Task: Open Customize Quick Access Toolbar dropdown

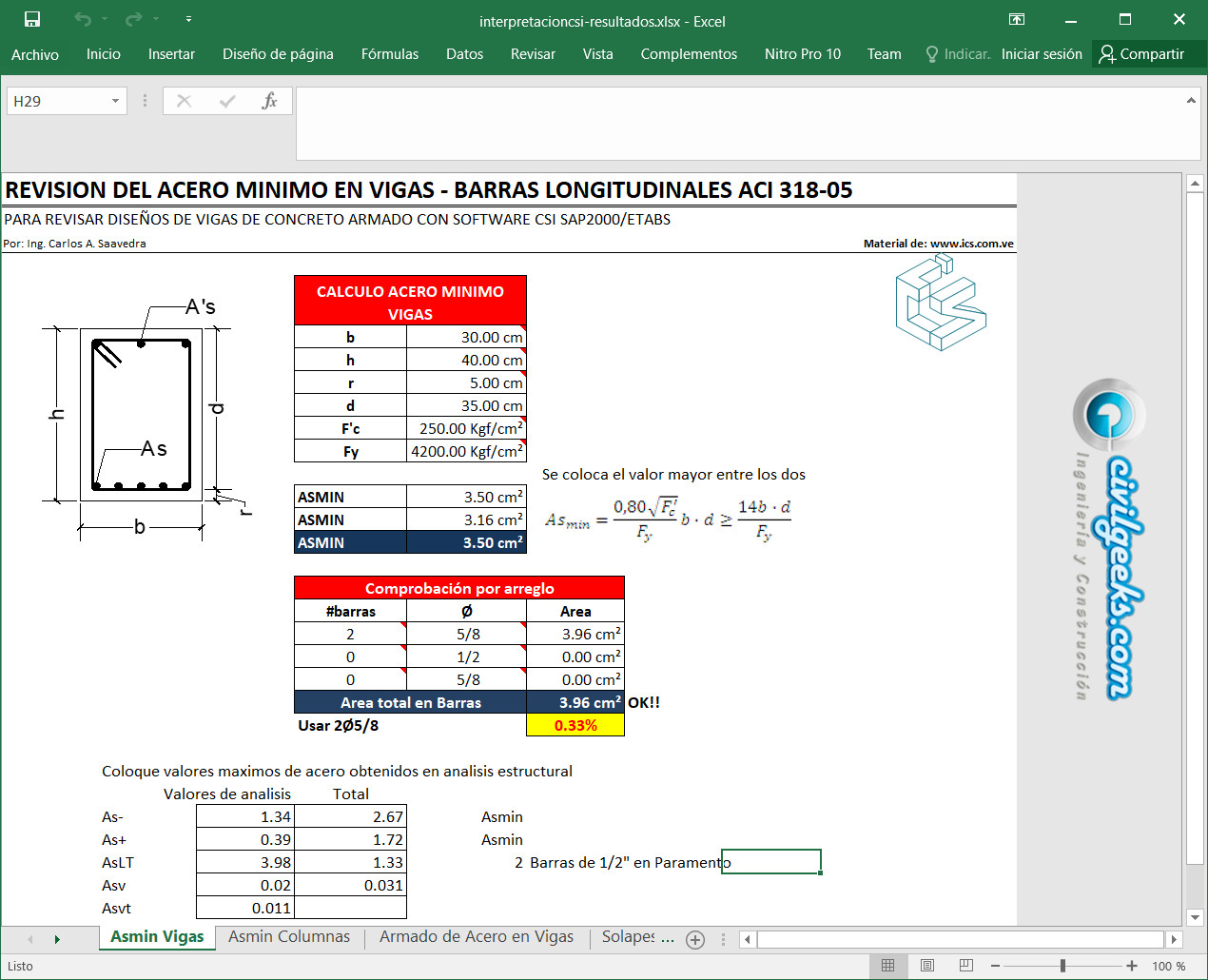Action: tap(188, 20)
